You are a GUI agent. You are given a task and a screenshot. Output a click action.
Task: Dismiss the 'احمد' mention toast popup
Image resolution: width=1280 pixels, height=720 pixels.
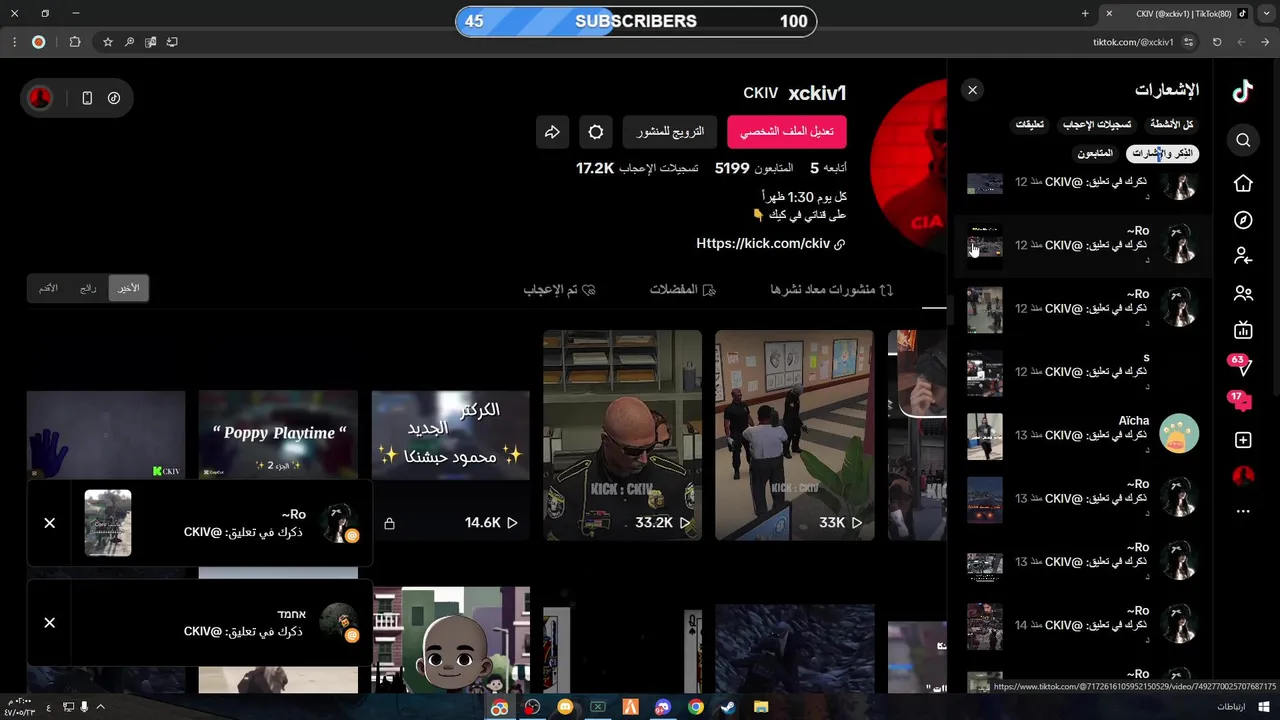tap(49, 623)
